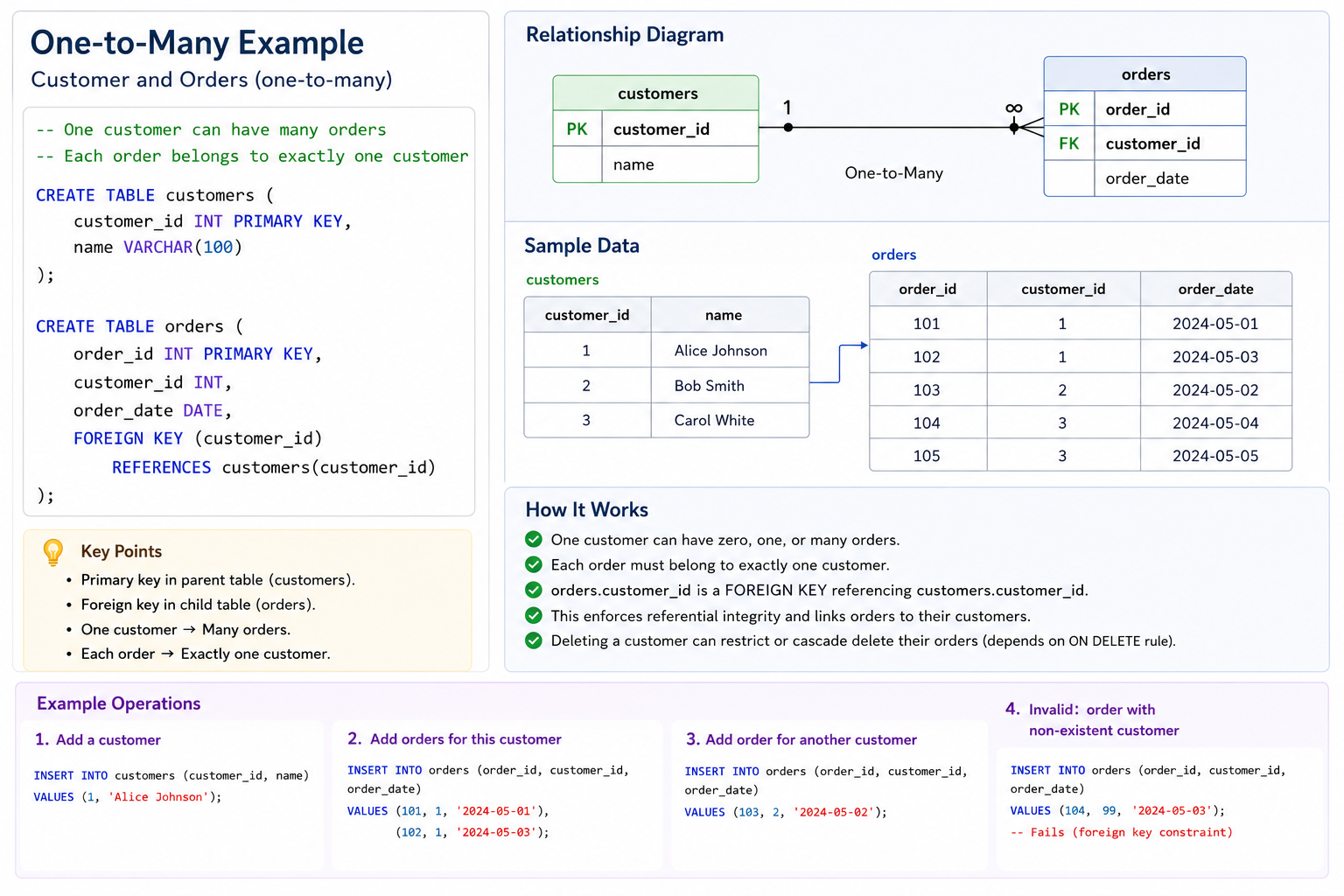Click the blue "orders" label above the sample table
The height and width of the screenshot is (896, 1344).
click(x=894, y=255)
